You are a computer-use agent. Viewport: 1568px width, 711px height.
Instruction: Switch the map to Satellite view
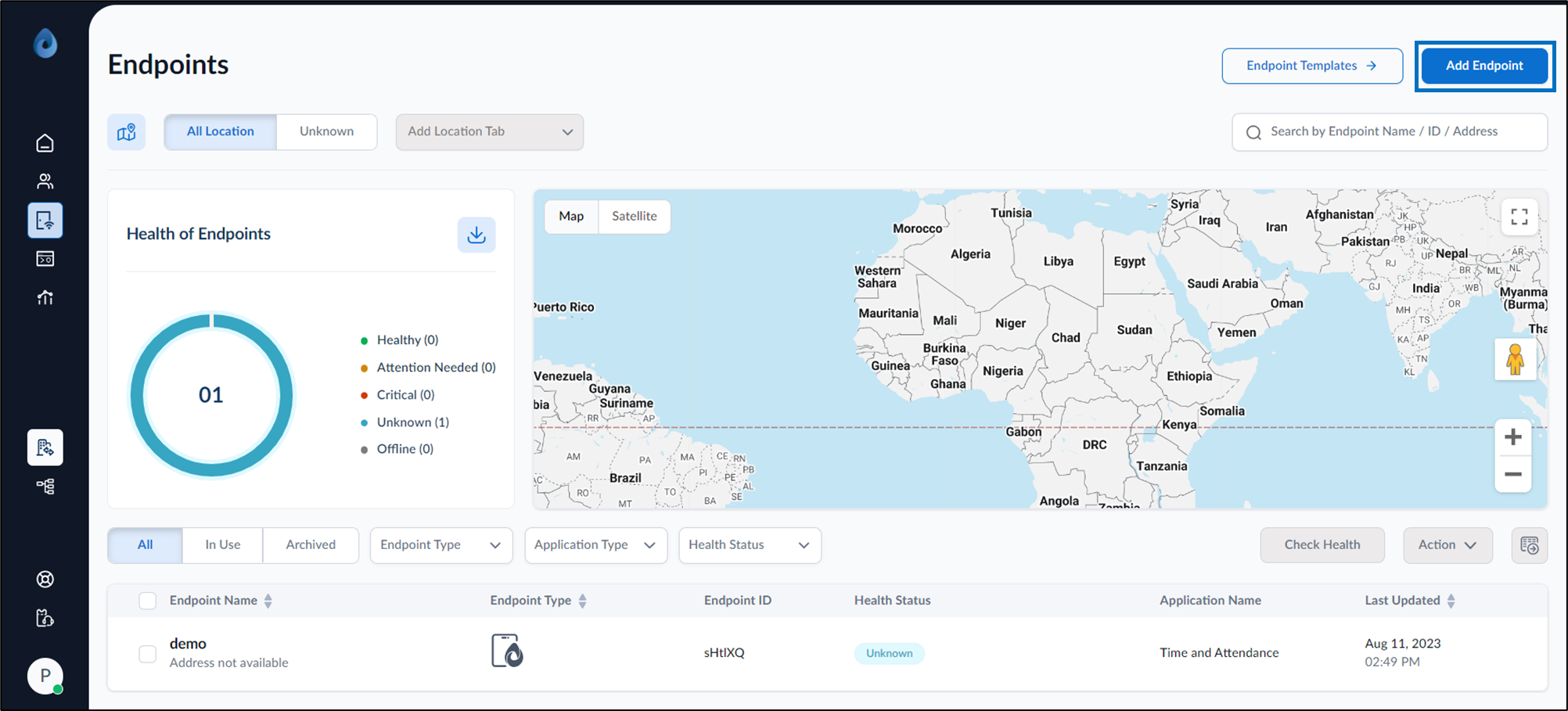tap(635, 217)
